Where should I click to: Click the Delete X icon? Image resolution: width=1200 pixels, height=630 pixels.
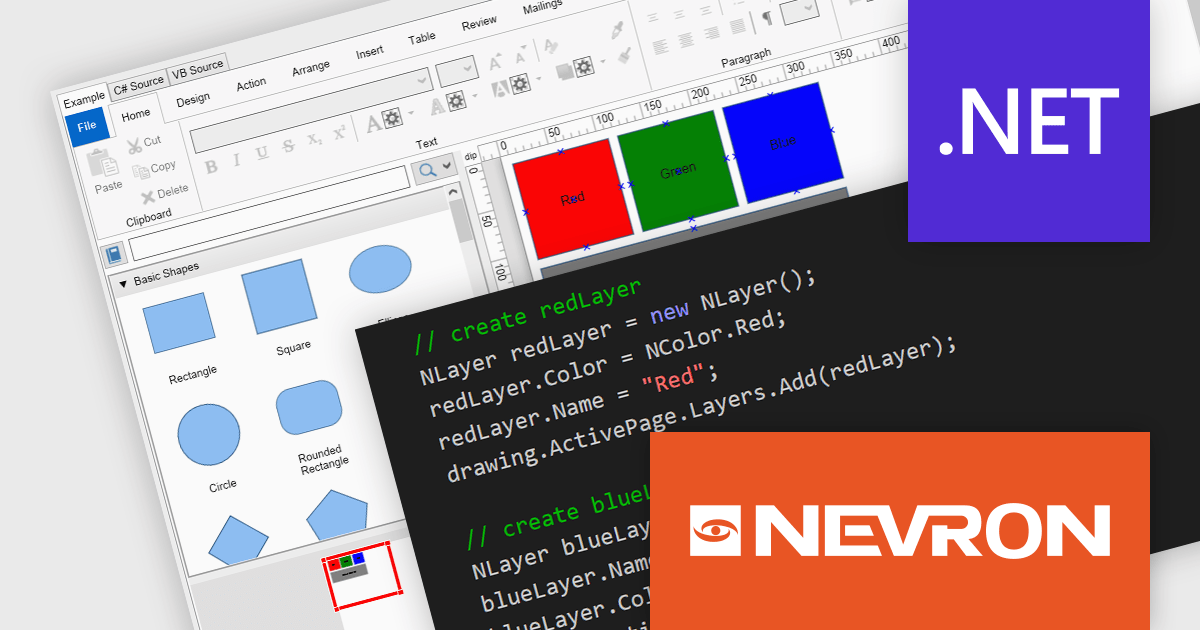point(148,196)
